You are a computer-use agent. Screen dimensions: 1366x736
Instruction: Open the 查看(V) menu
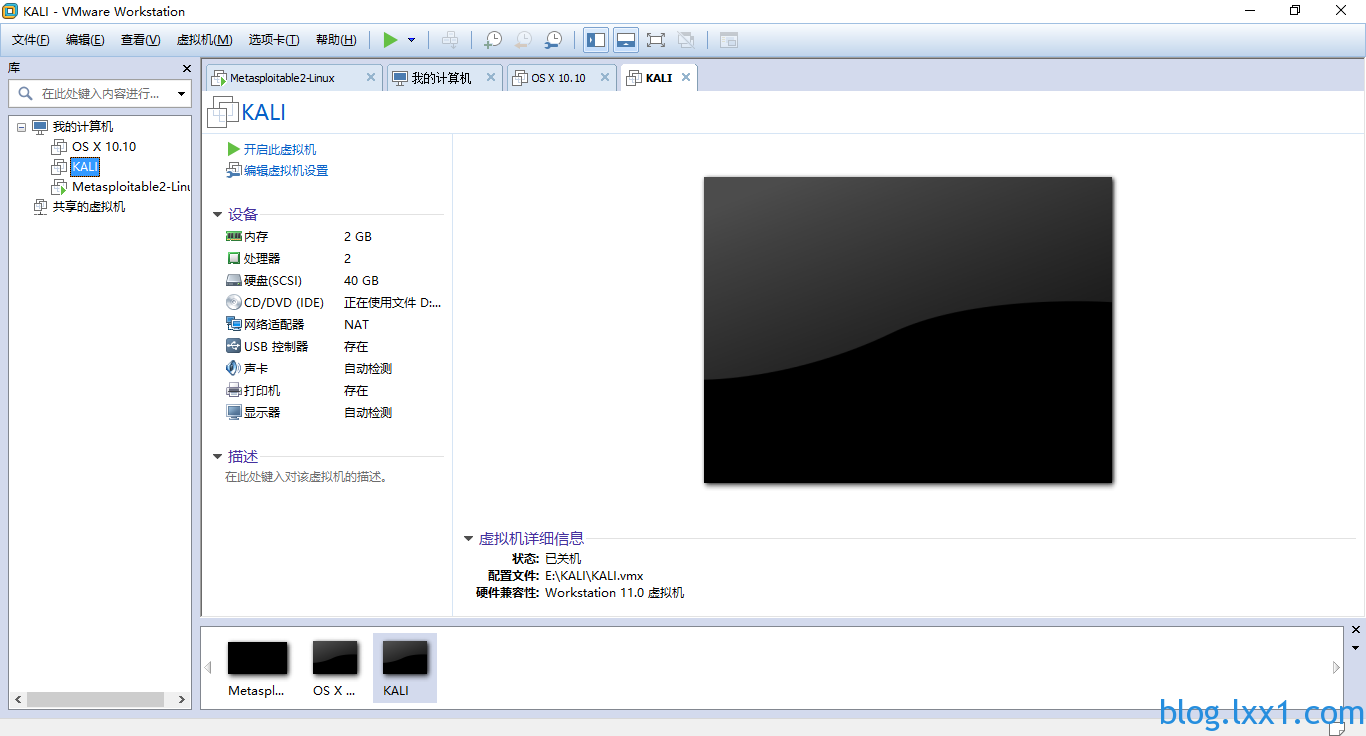(140, 40)
